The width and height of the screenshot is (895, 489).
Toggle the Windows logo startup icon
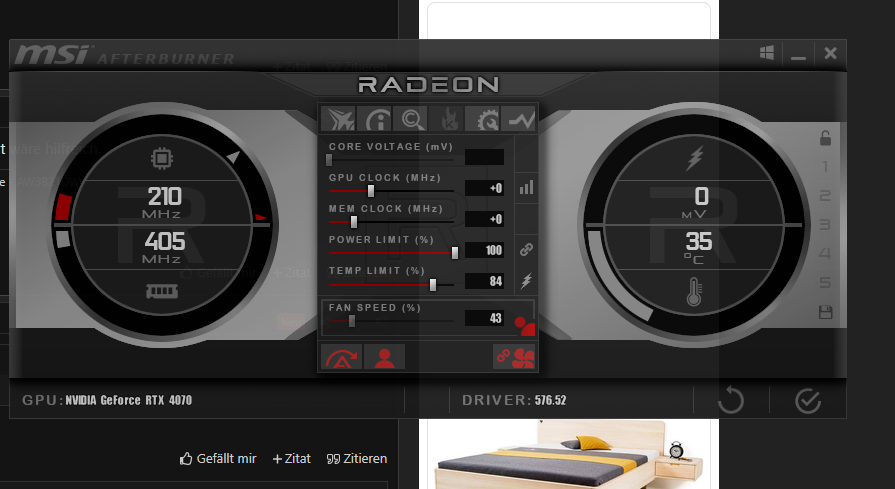767,53
